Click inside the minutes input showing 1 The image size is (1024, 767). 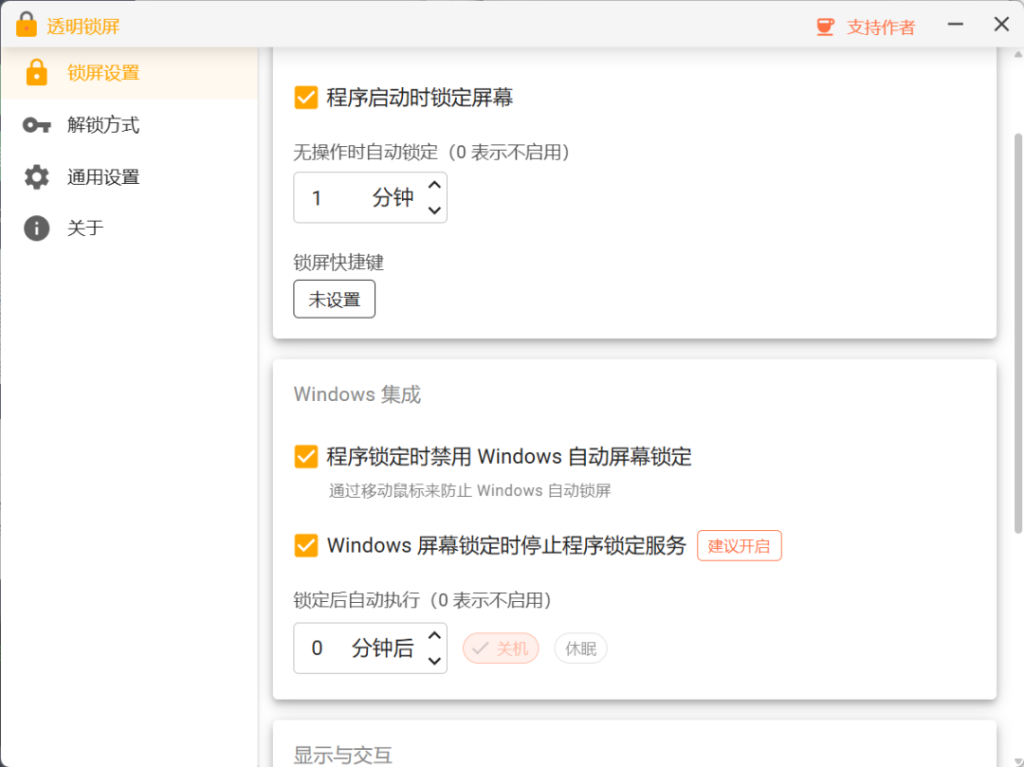(330, 197)
